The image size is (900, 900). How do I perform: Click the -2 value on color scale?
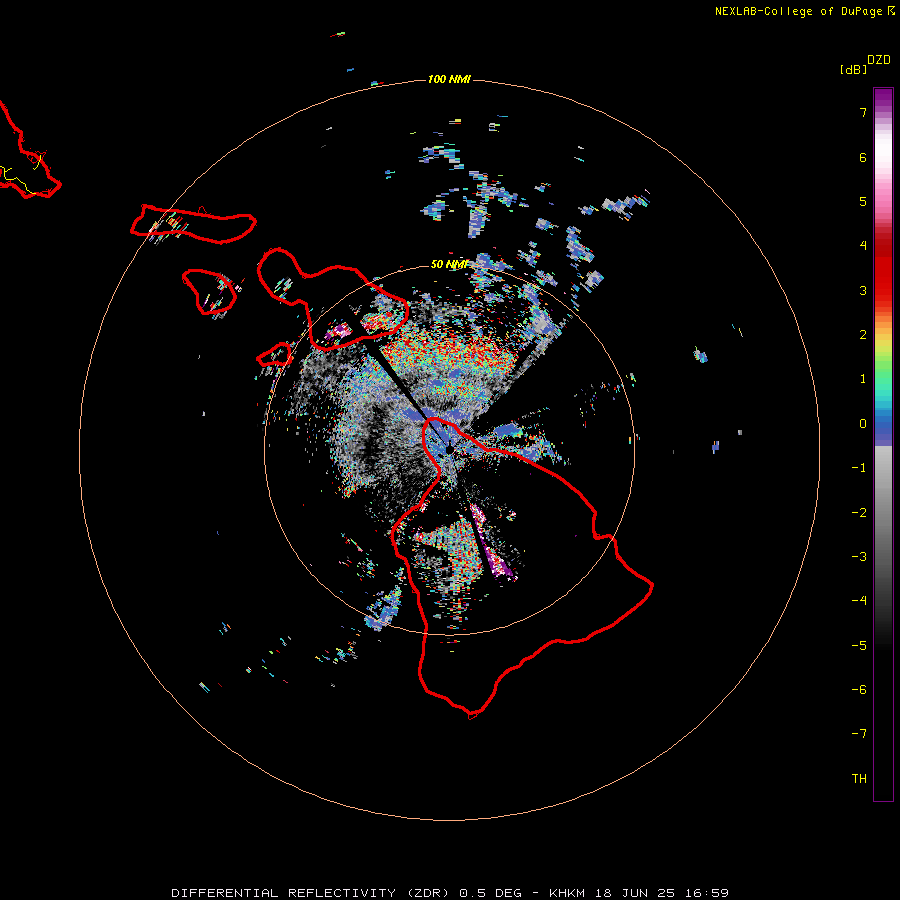tap(859, 513)
